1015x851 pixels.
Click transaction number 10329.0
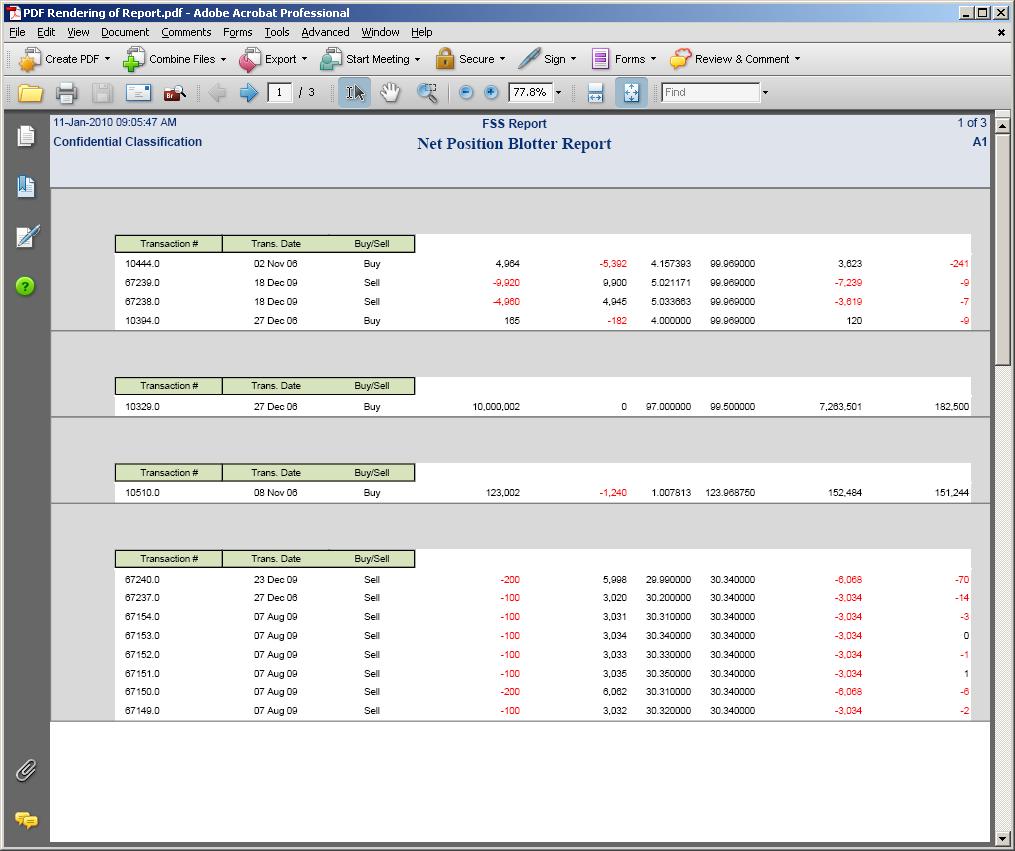tap(142, 407)
